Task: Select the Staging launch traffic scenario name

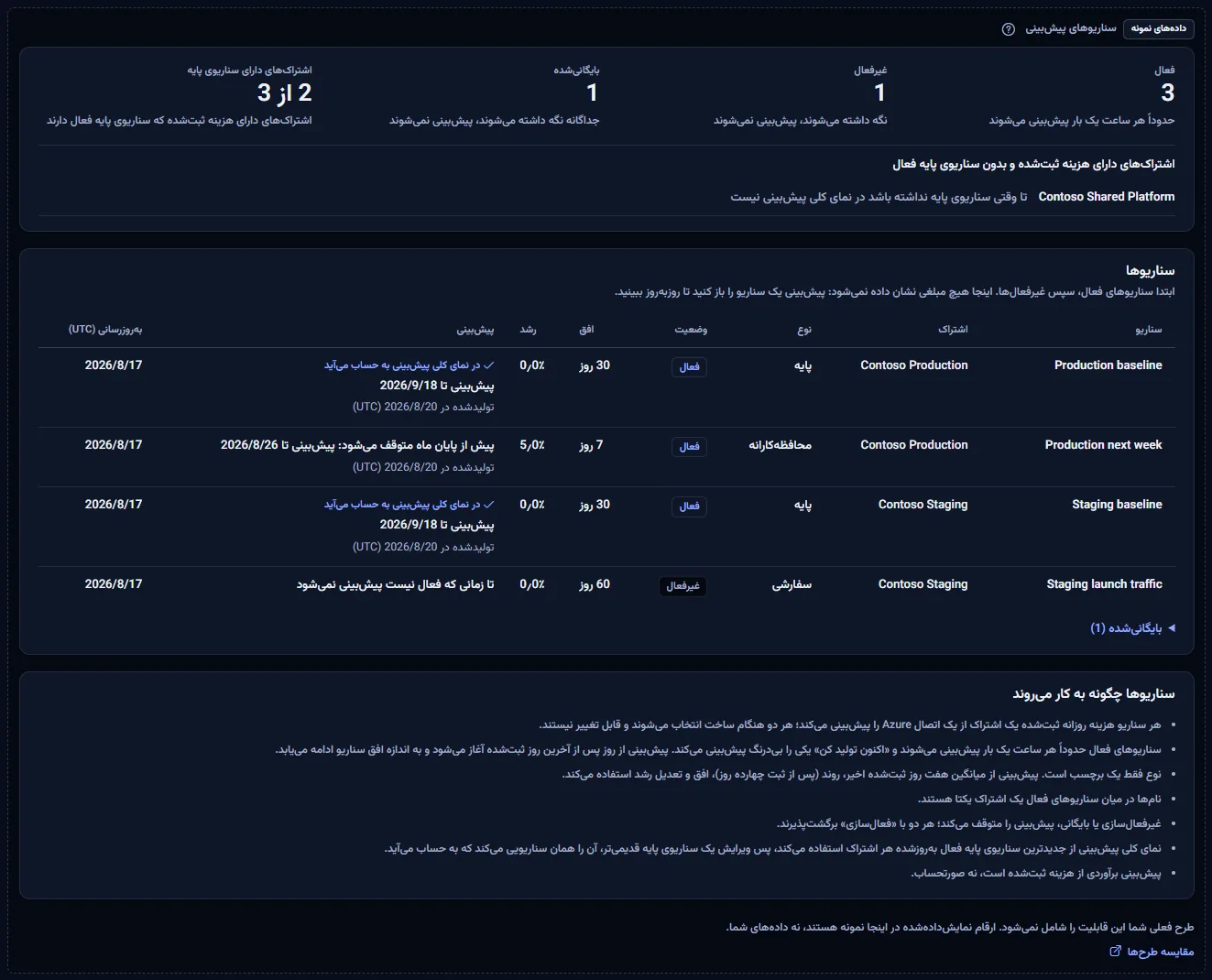Action: click(x=1104, y=584)
